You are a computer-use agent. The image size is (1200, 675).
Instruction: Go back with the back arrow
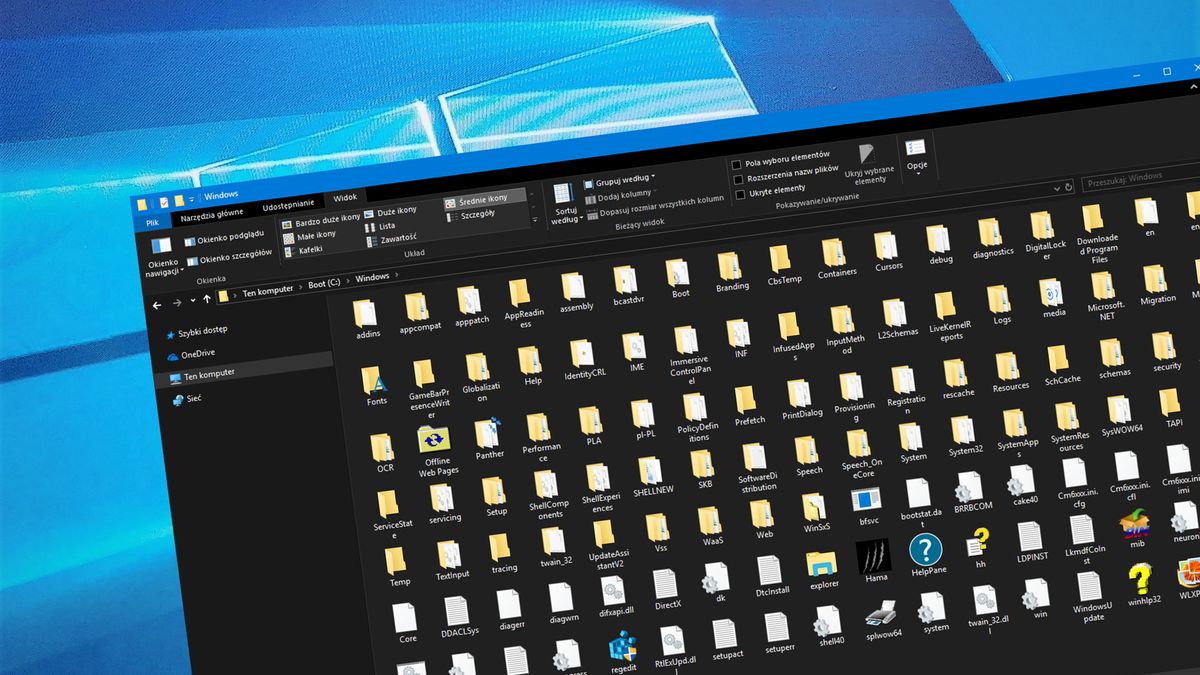click(x=157, y=304)
